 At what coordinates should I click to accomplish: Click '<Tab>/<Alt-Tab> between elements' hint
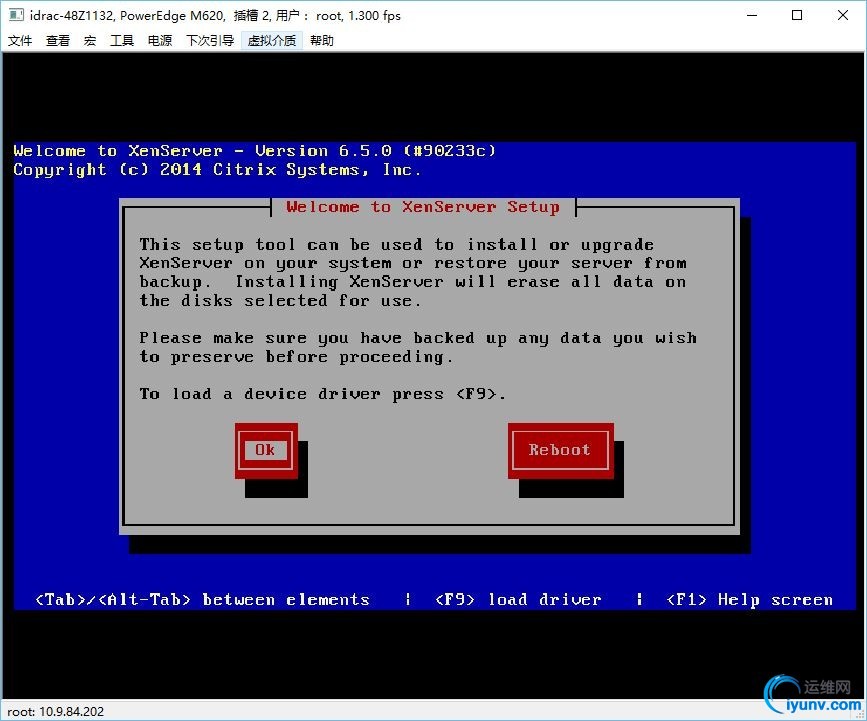[x=202, y=600]
